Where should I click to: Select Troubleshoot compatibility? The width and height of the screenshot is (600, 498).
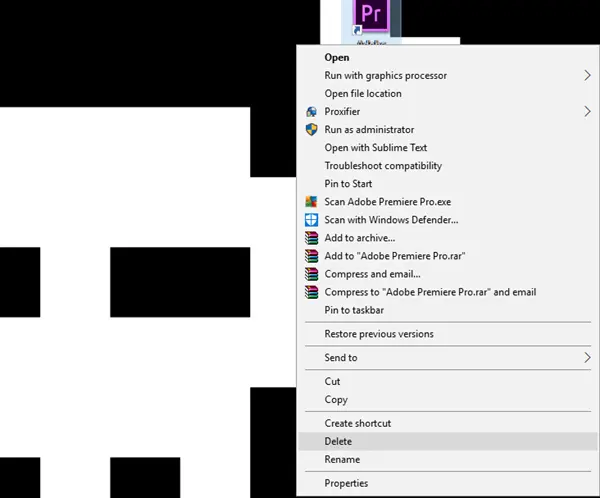coord(447,165)
